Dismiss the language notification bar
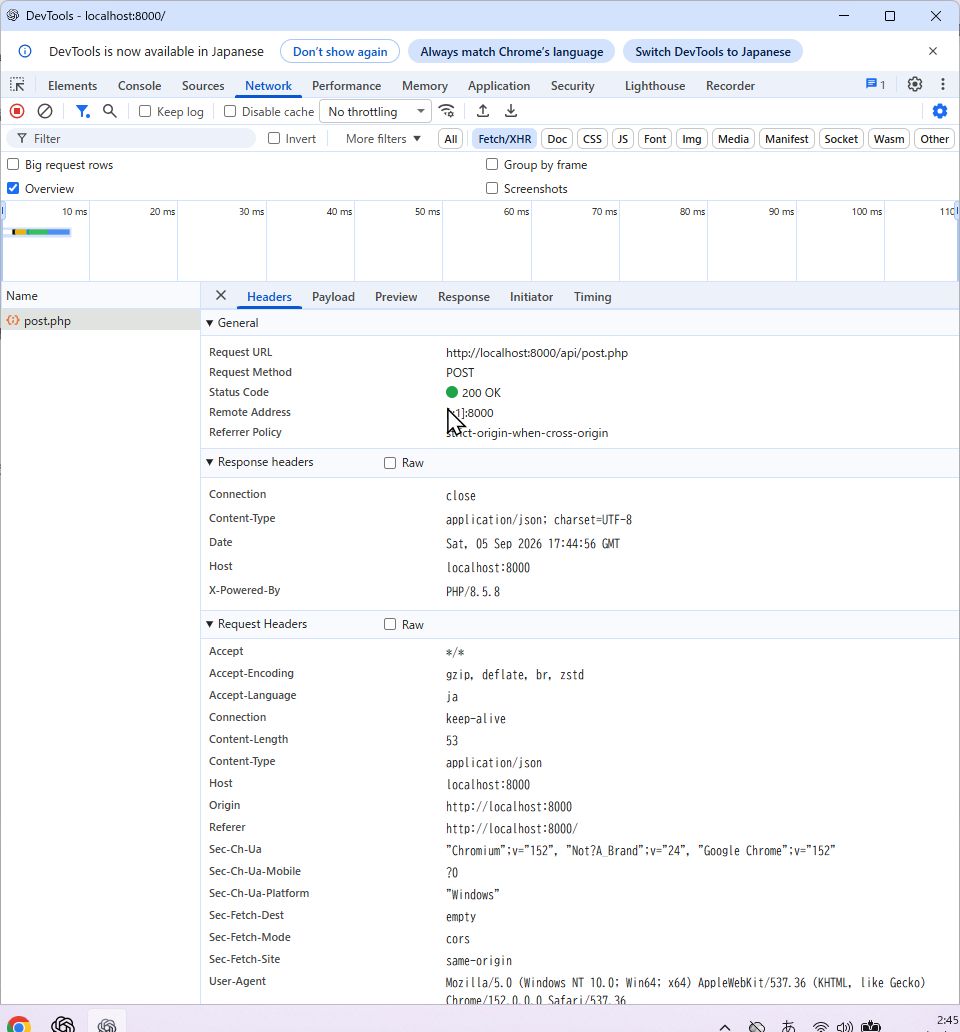 click(x=932, y=51)
